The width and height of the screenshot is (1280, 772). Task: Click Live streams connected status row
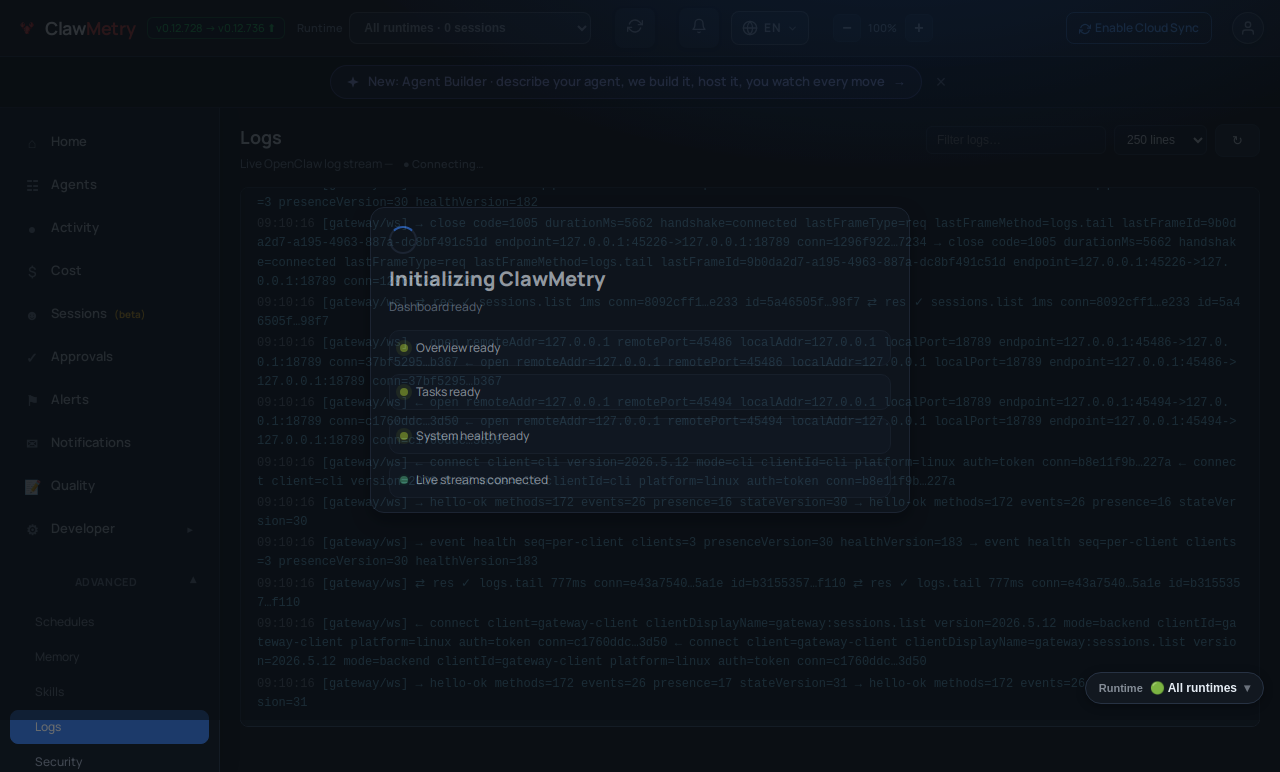[640, 480]
